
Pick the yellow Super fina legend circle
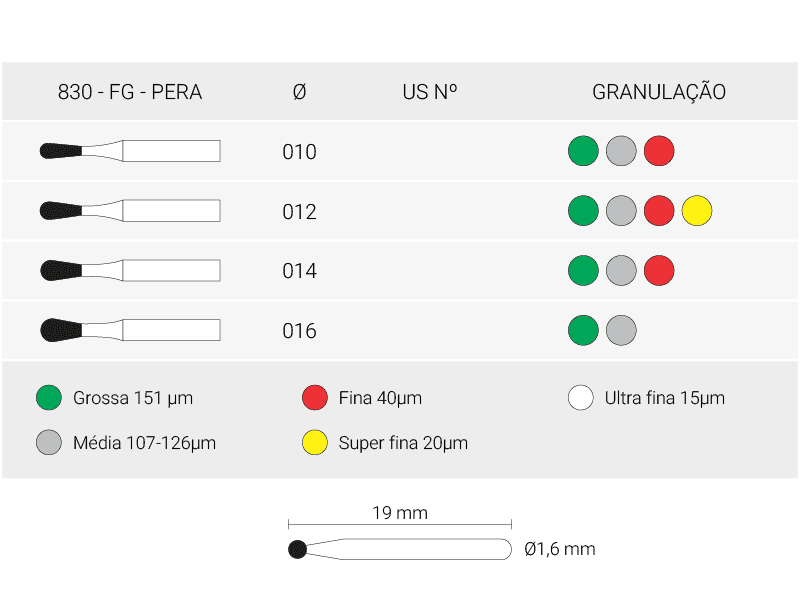click(315, 443)
